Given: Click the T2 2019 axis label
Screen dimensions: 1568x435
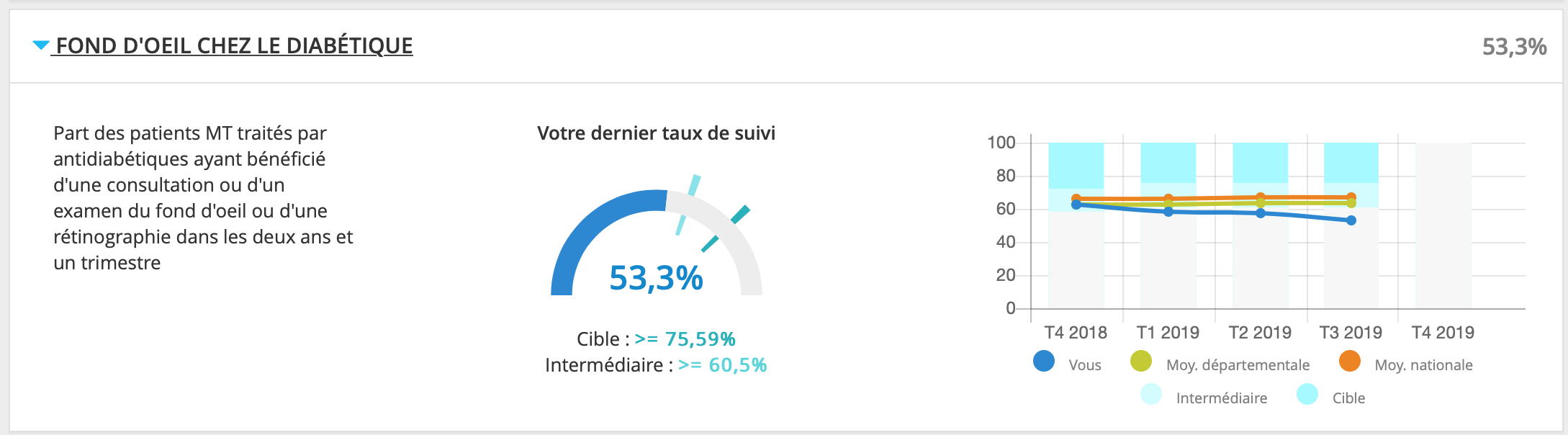Looking at the screenshot, I should coord(1260,332).
